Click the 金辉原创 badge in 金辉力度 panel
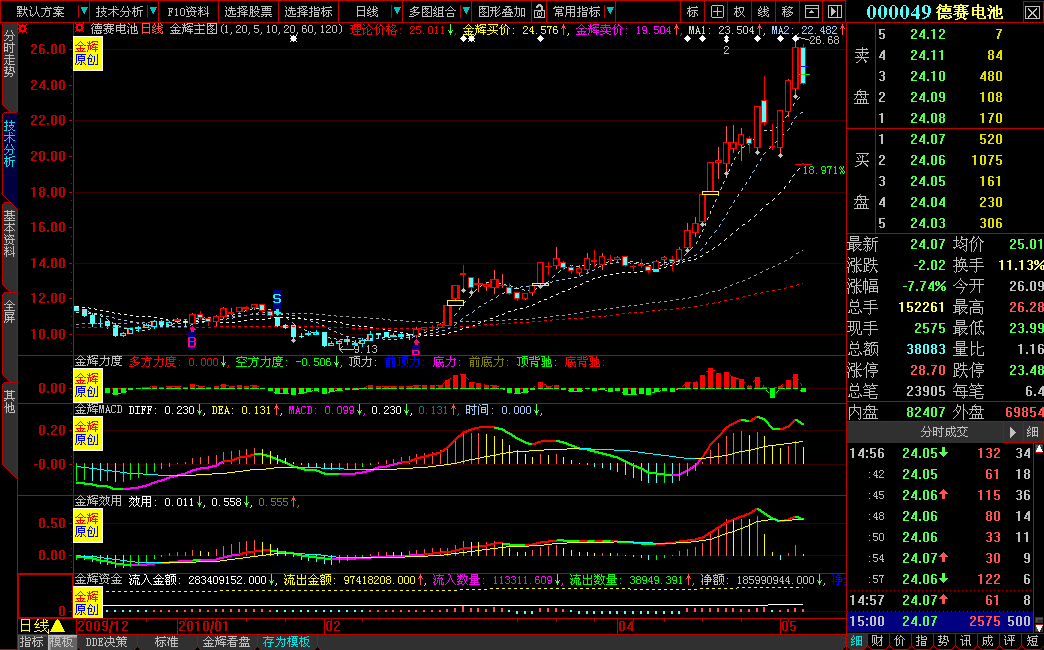 (87, 384)
